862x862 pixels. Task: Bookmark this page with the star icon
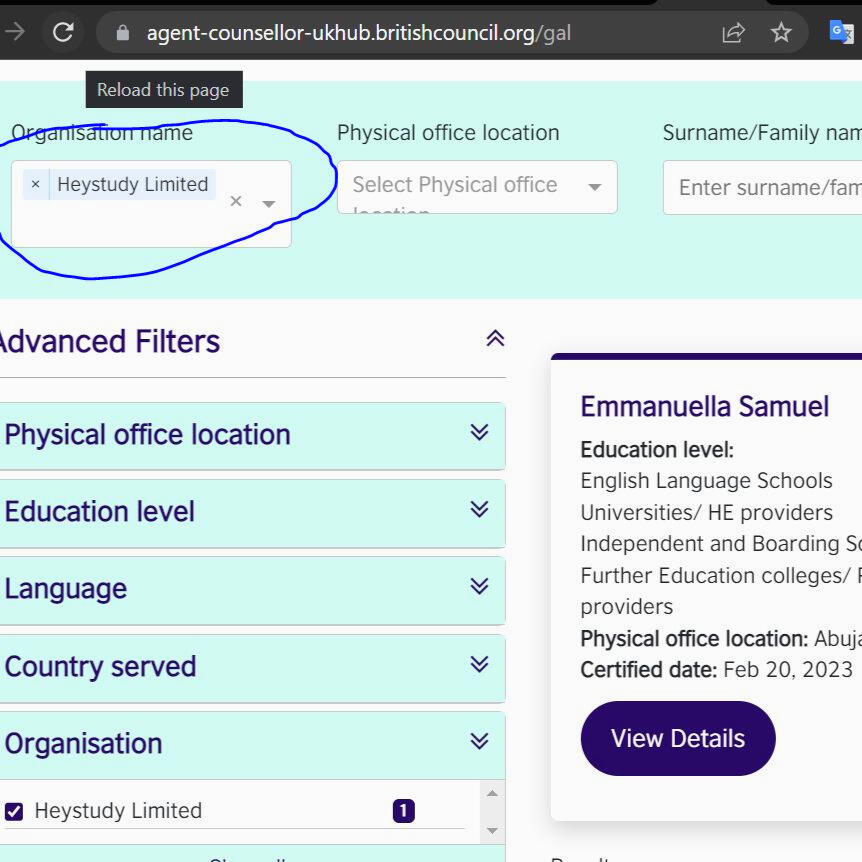(x=781, y=33)
